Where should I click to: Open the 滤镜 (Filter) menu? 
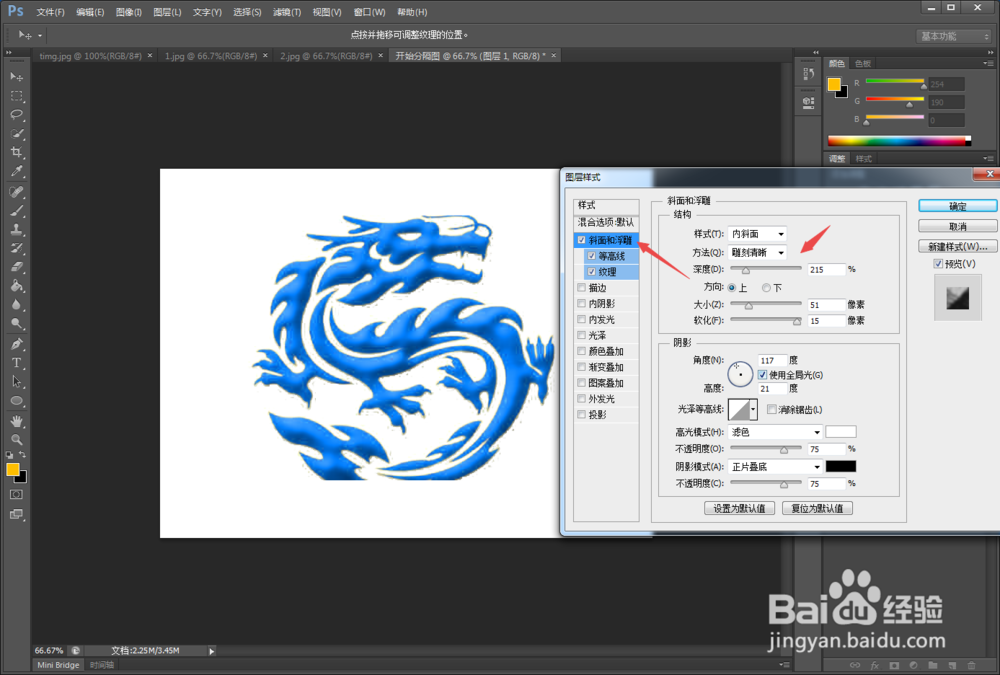click(286, 11)
